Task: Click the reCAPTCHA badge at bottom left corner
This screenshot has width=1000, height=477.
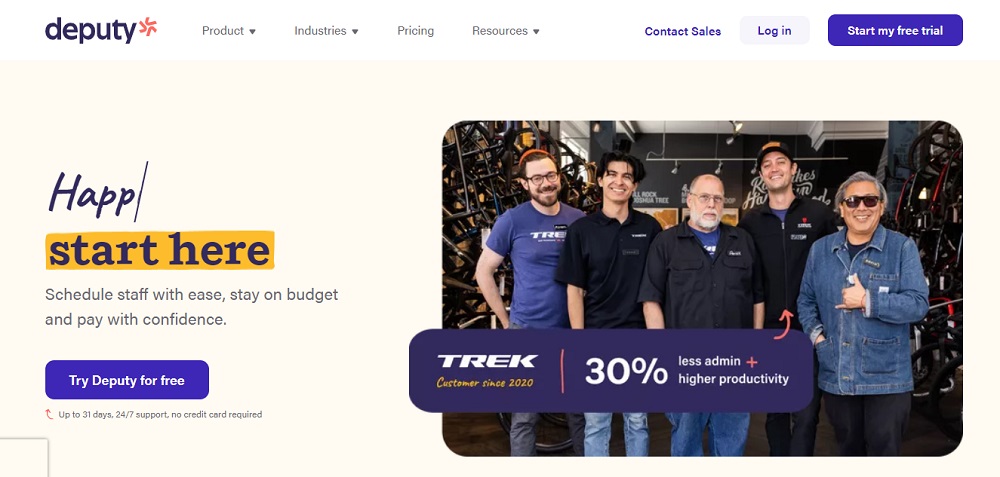Action: [x=24, y=458]
